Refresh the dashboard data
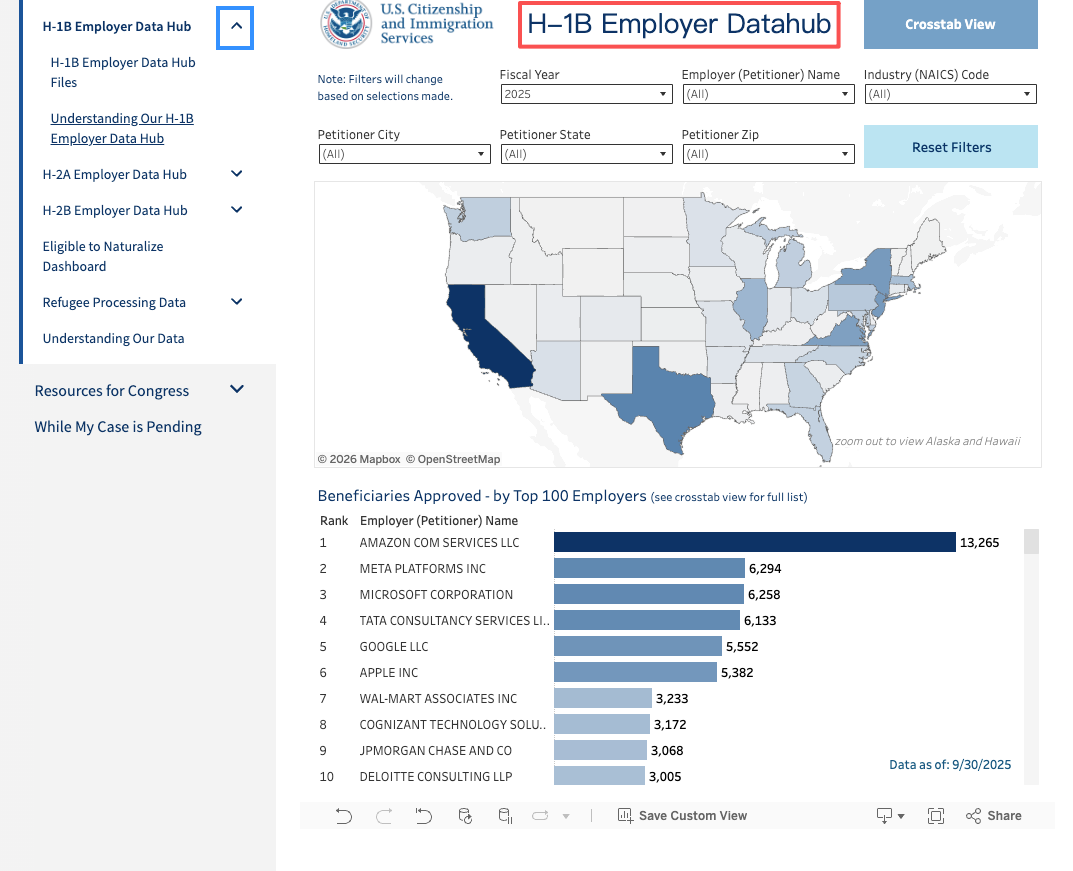 point(464,815)
